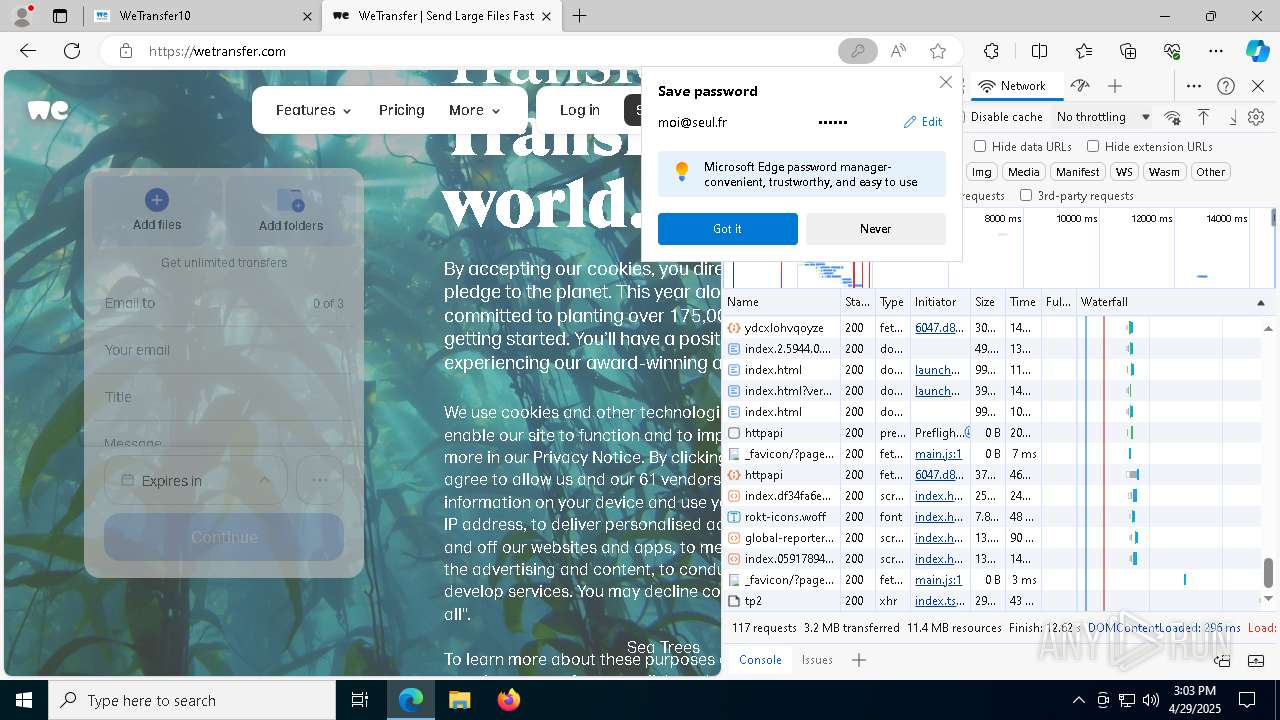1280x720 pixels.
Task: Filter requests by WS type
Action: (x=1125, y=172)
